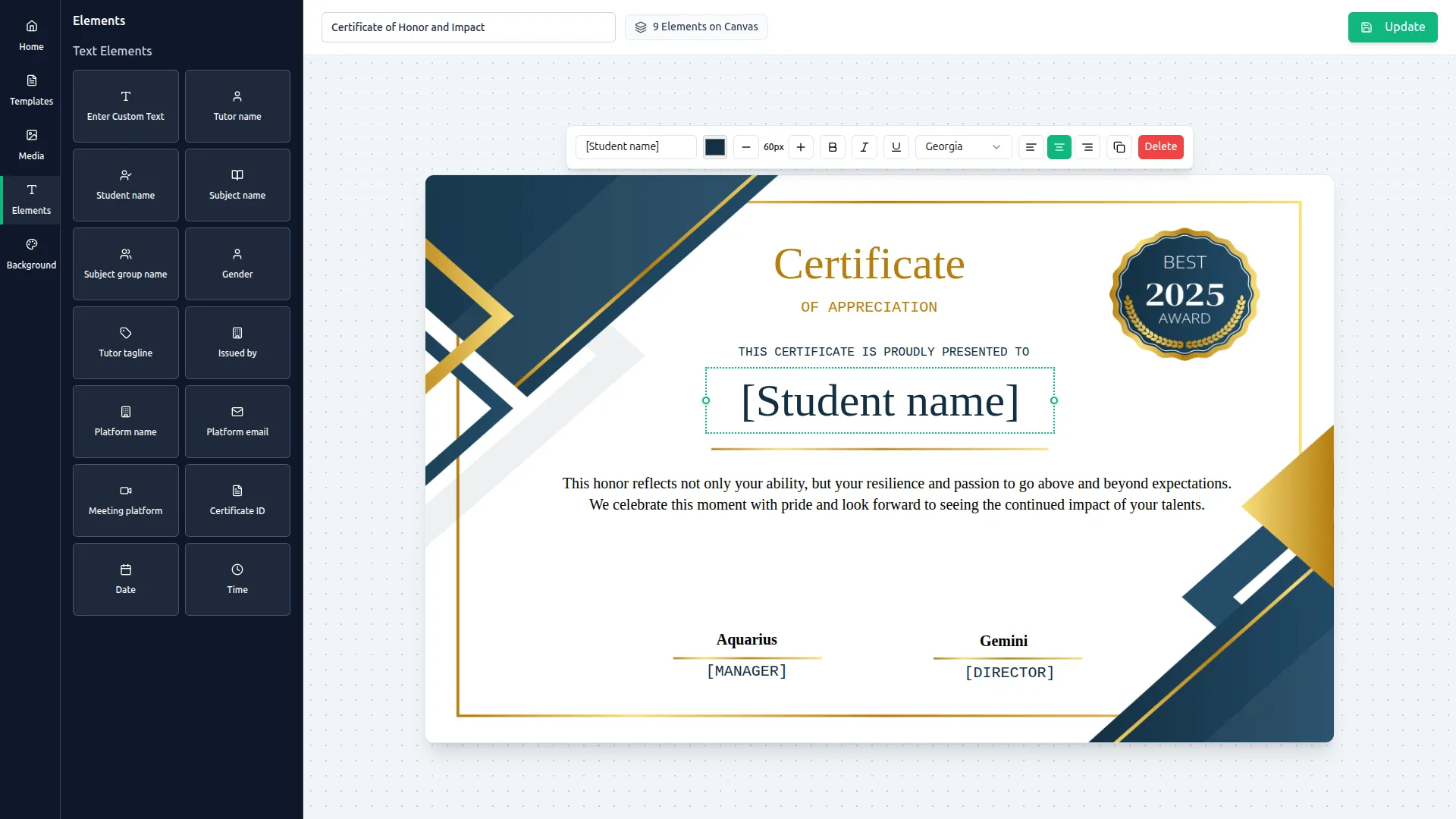Decrease font size with minus button
This screenshot has width=1456, height=819.
coord(746,147)
